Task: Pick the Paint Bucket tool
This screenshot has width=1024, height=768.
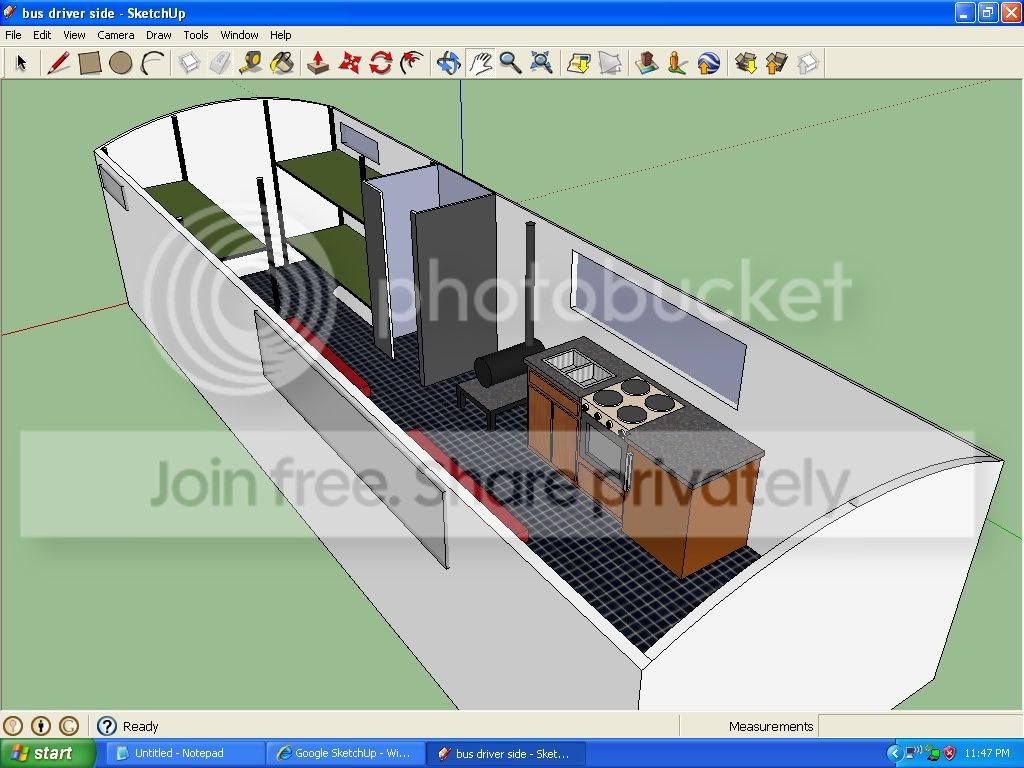Action: tap(282, 63)
